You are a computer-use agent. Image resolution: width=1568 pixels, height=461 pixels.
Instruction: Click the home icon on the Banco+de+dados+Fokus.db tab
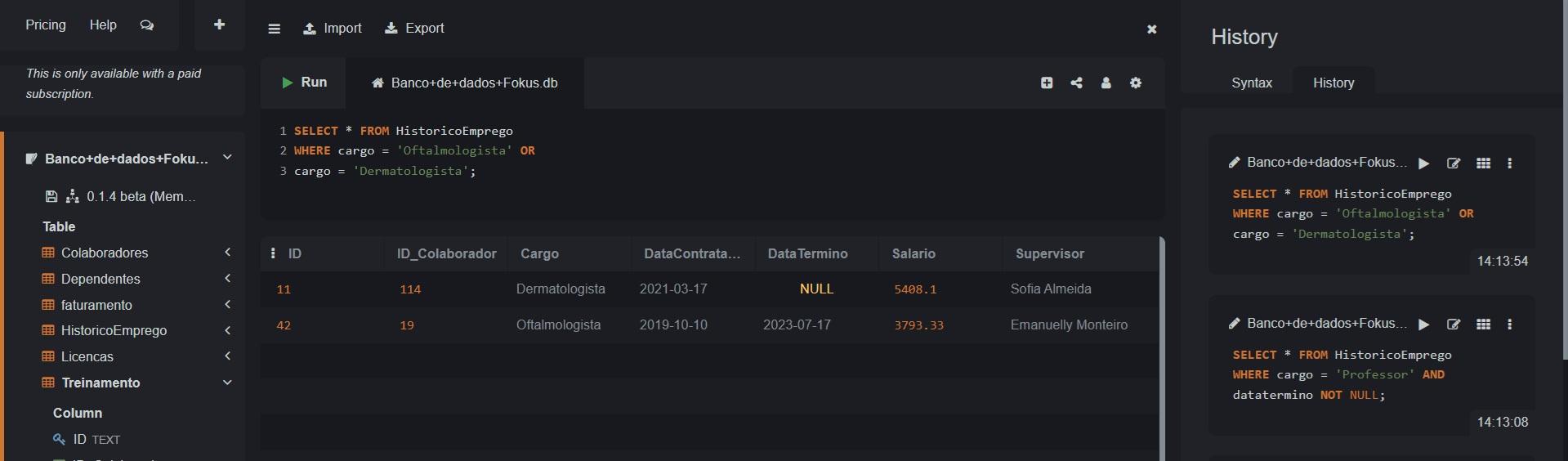(377, 83)
